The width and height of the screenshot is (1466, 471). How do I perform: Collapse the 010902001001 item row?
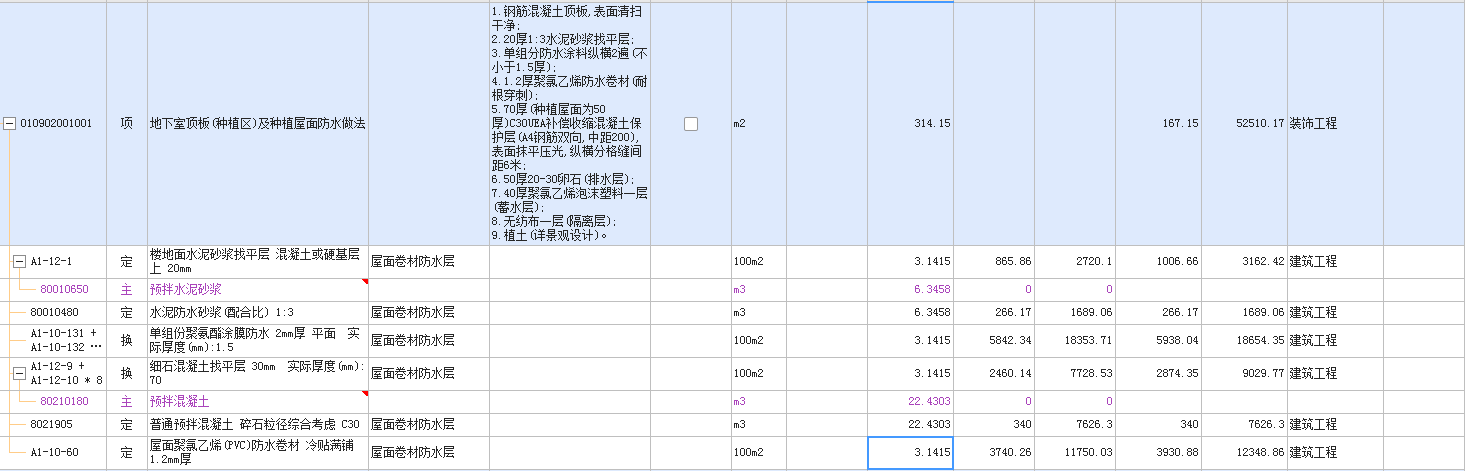(10, 124)
